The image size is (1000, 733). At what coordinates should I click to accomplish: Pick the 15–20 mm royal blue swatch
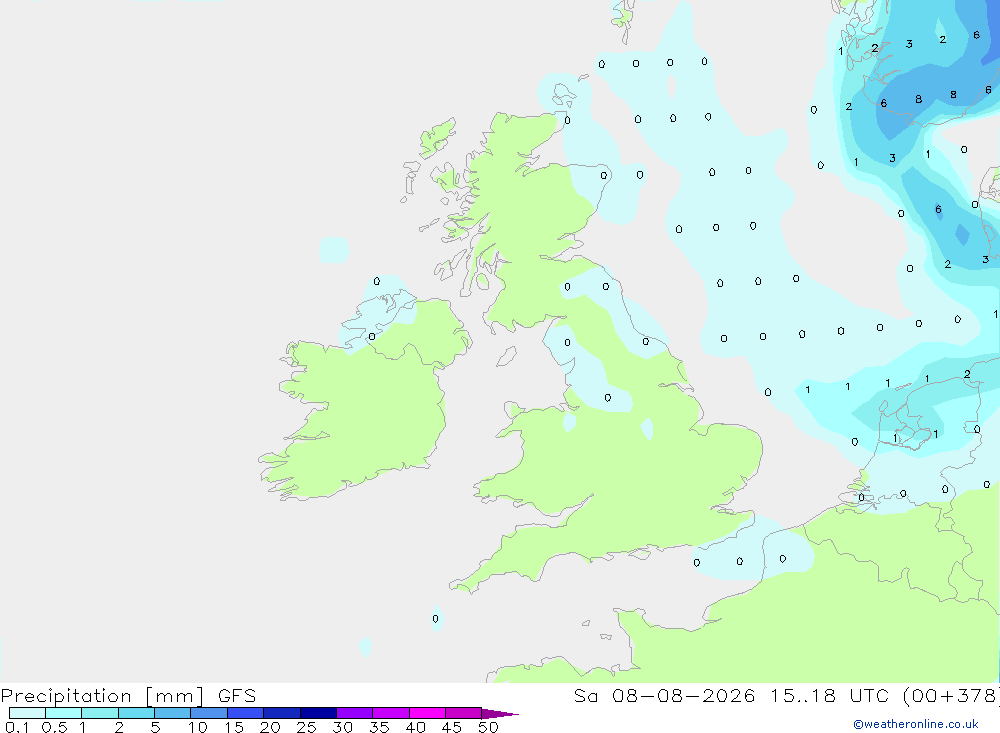pyautogui.click(x=246, y=713)
